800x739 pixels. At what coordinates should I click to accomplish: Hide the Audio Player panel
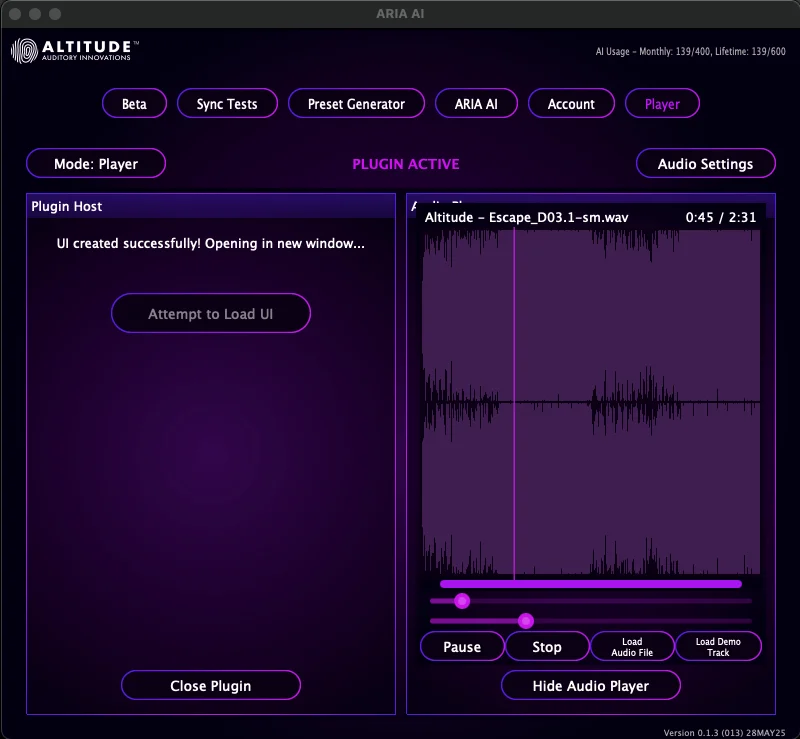[x=590, y=685]
